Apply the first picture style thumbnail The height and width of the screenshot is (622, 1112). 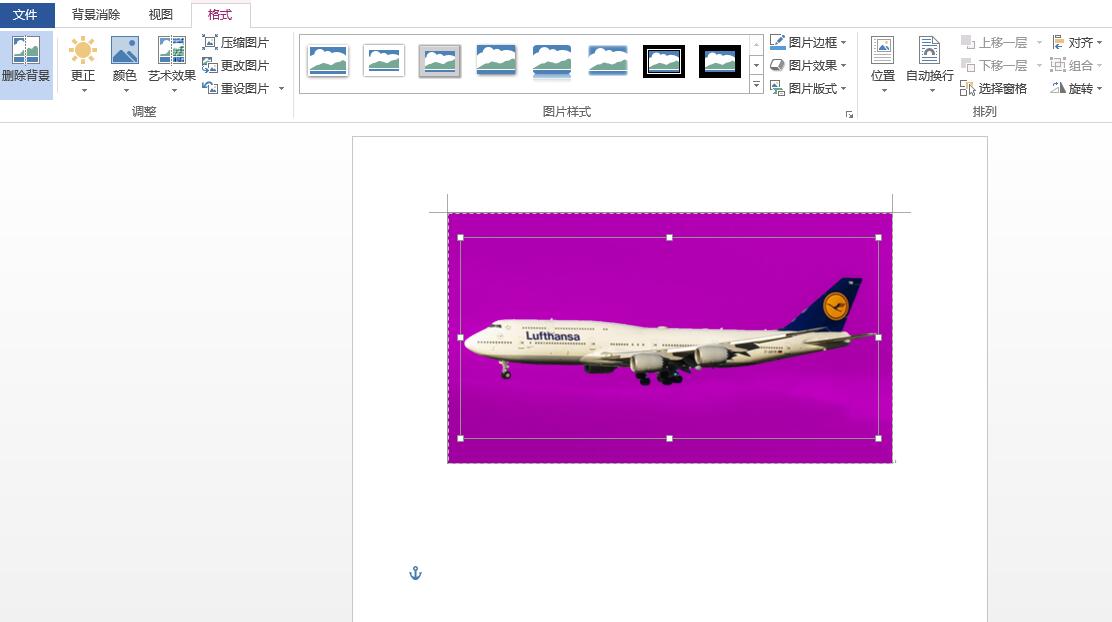tap(328, 61)
